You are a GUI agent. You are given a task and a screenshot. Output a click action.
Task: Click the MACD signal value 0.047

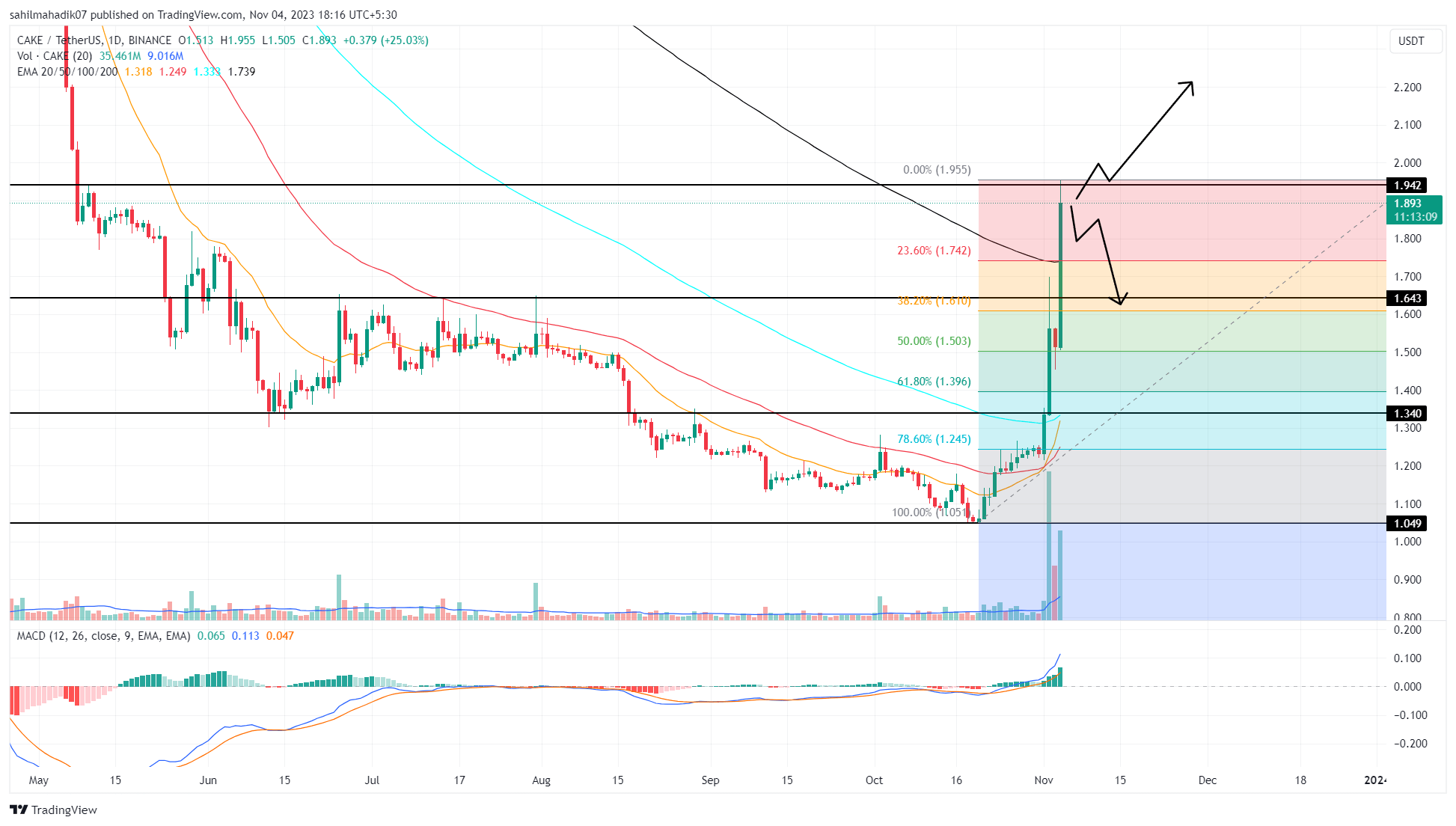[280, 636]
